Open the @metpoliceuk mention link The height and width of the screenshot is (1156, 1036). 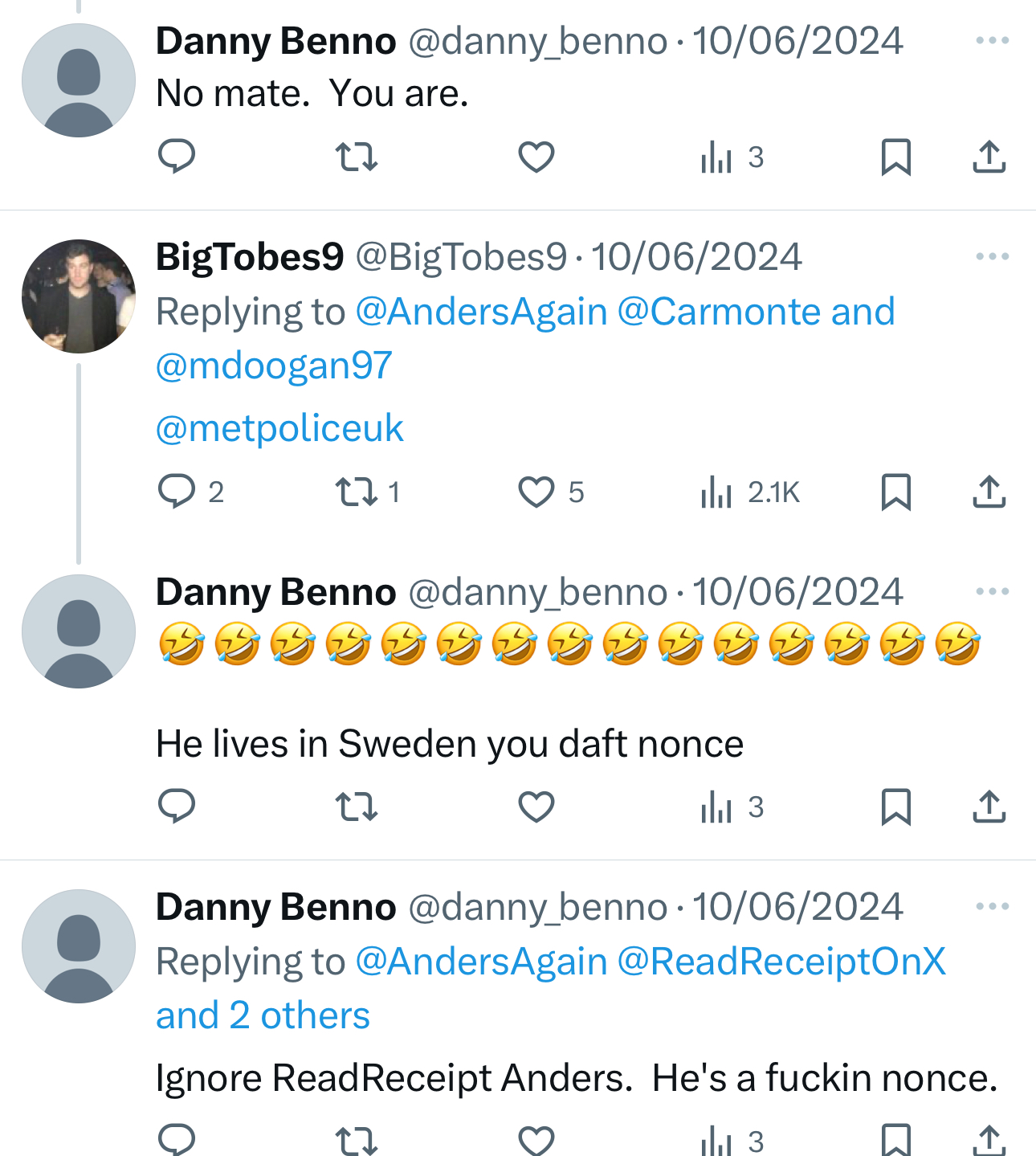[x=279, y=428]
